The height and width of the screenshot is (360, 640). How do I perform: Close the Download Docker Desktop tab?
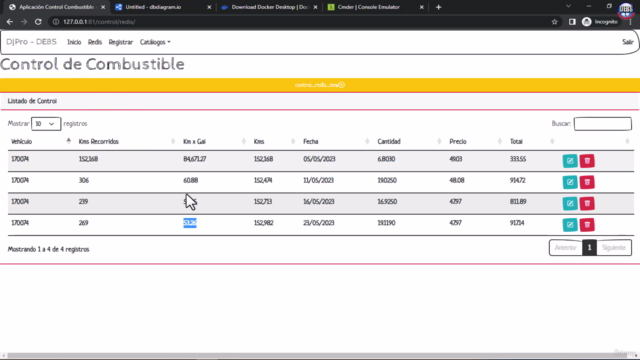[x=315, y=7]
